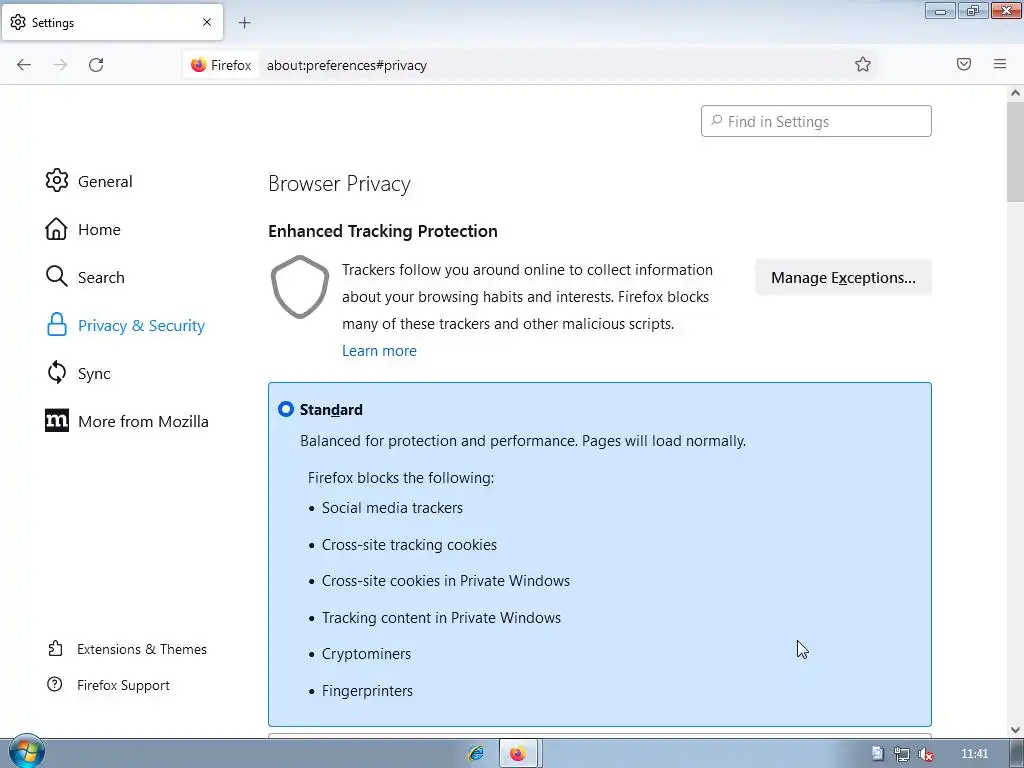
Task: Click the Cryptominers list item
Action: tap(366, 654)
